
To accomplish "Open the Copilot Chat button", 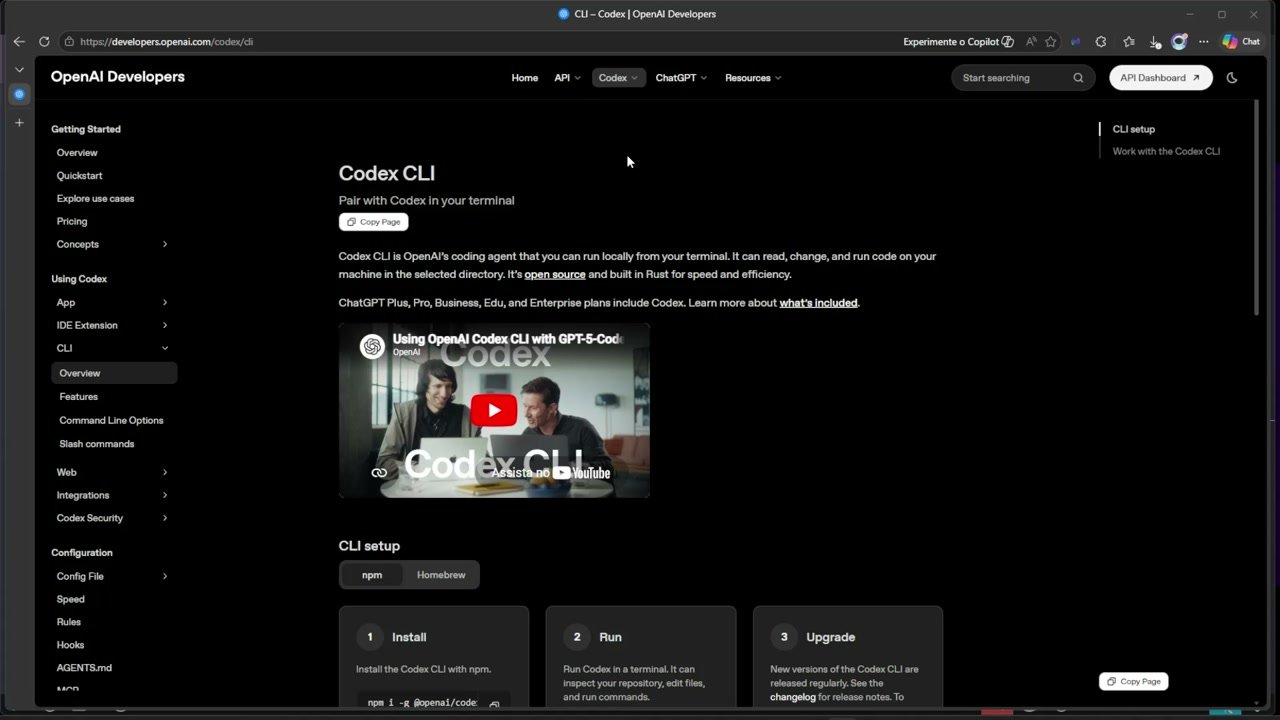I will [1241, 42].
